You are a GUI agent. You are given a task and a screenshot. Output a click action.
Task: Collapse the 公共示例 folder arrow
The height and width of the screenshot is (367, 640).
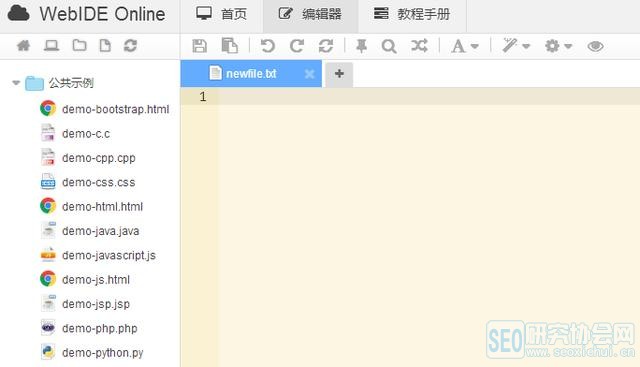pos(16,83)
